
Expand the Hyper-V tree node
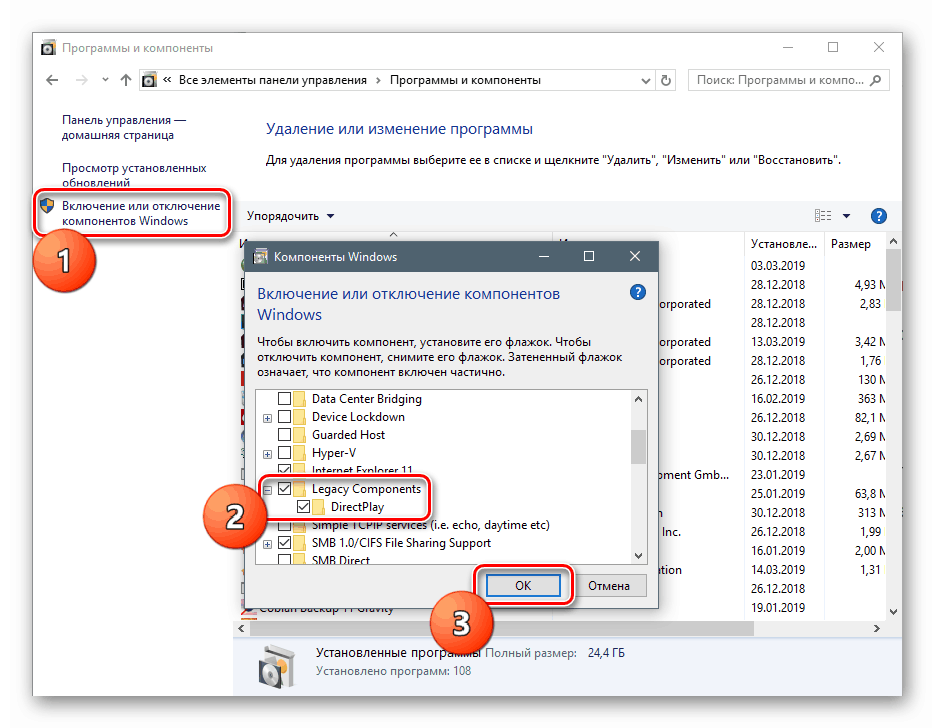click(x=267, y=454)
